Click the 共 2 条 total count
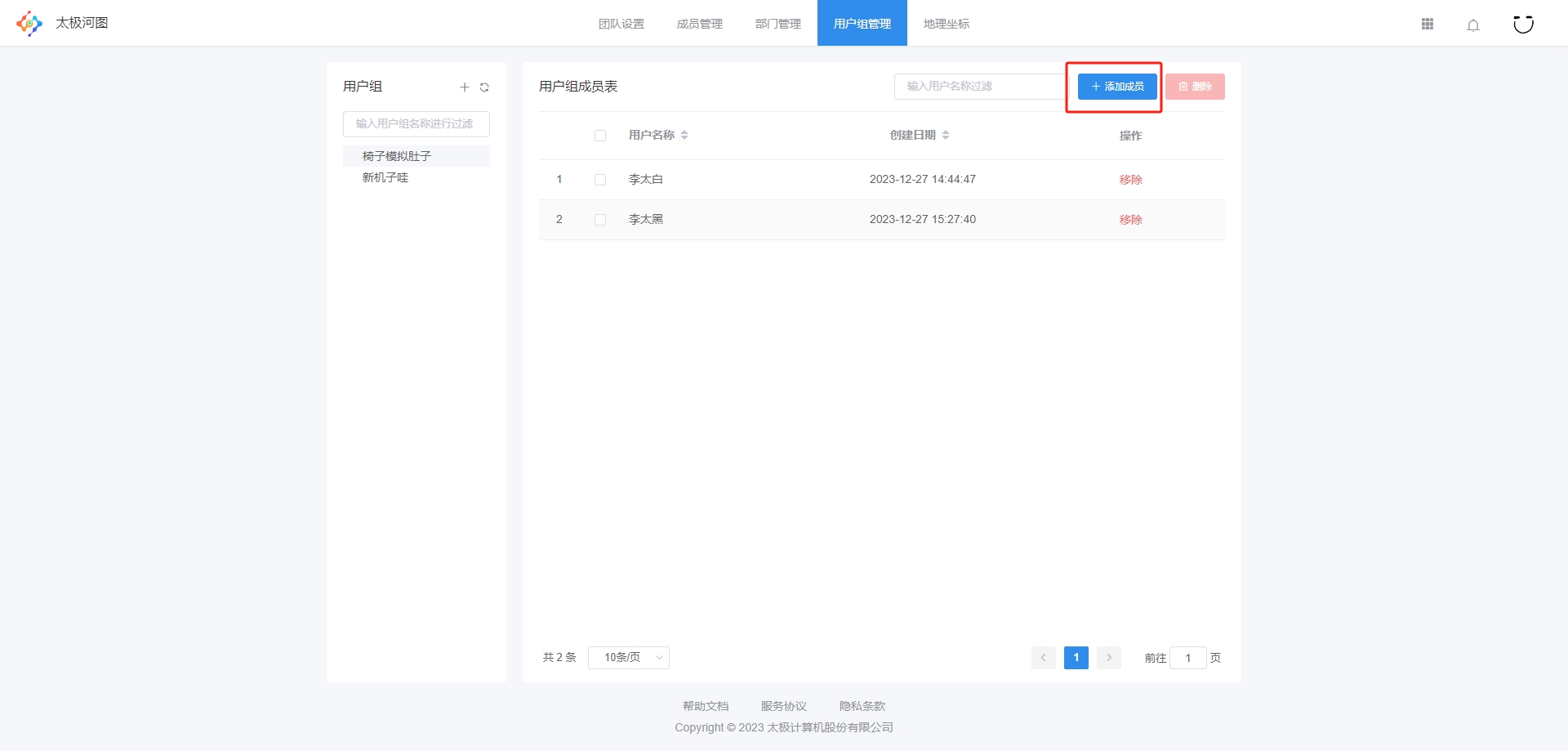Image resolution: width=1568 pixels, height=751 pixels. pos(560,658)
